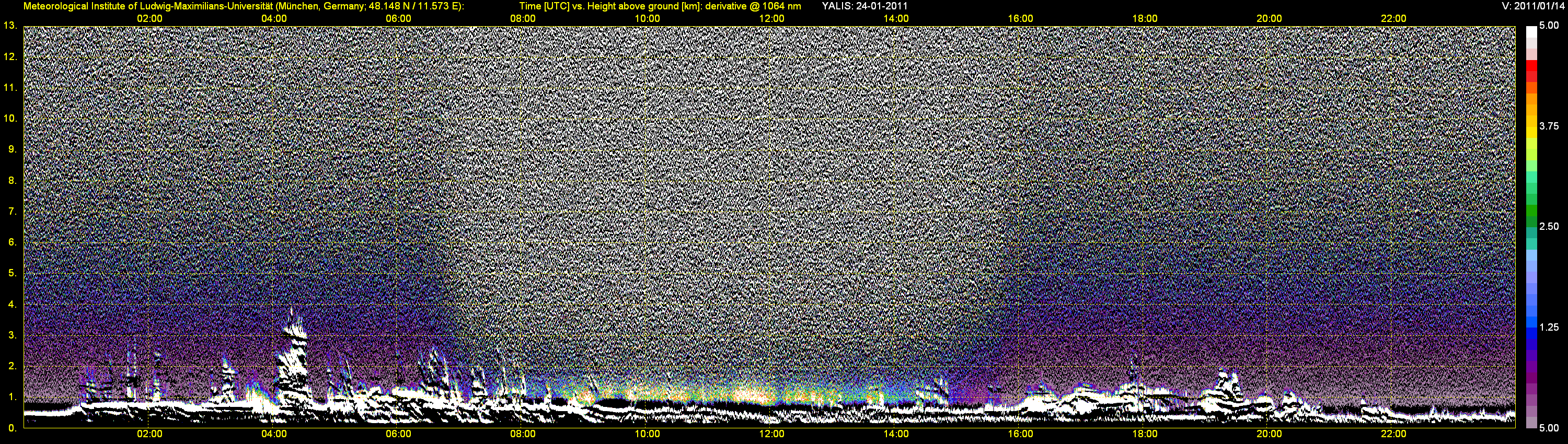Pick the 04:00 label on the lower time axis

coord(274,434)
